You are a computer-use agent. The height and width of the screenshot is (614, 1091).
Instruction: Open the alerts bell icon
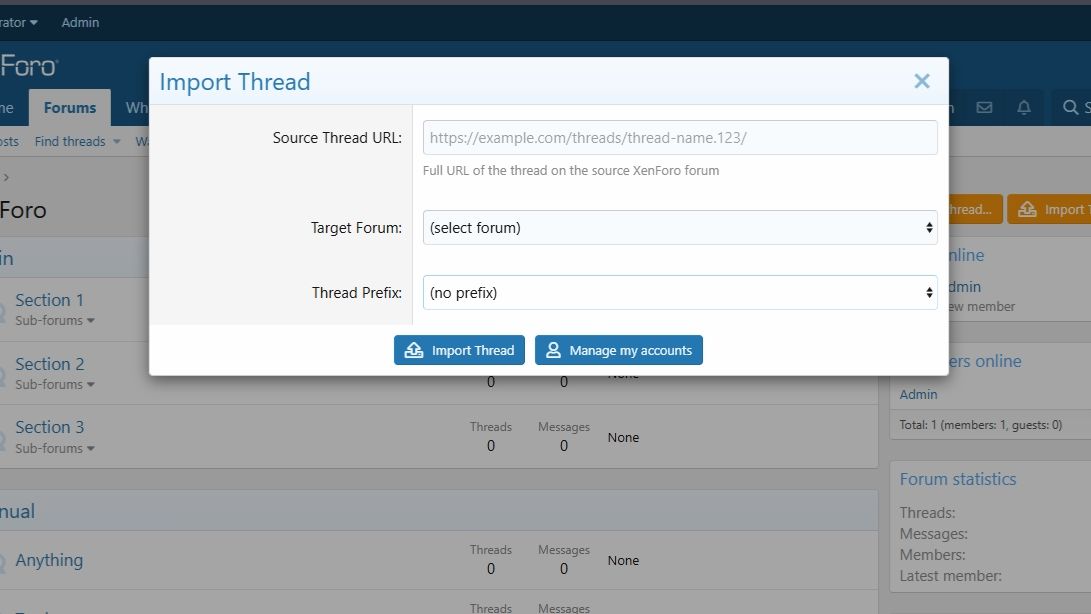1024,107
